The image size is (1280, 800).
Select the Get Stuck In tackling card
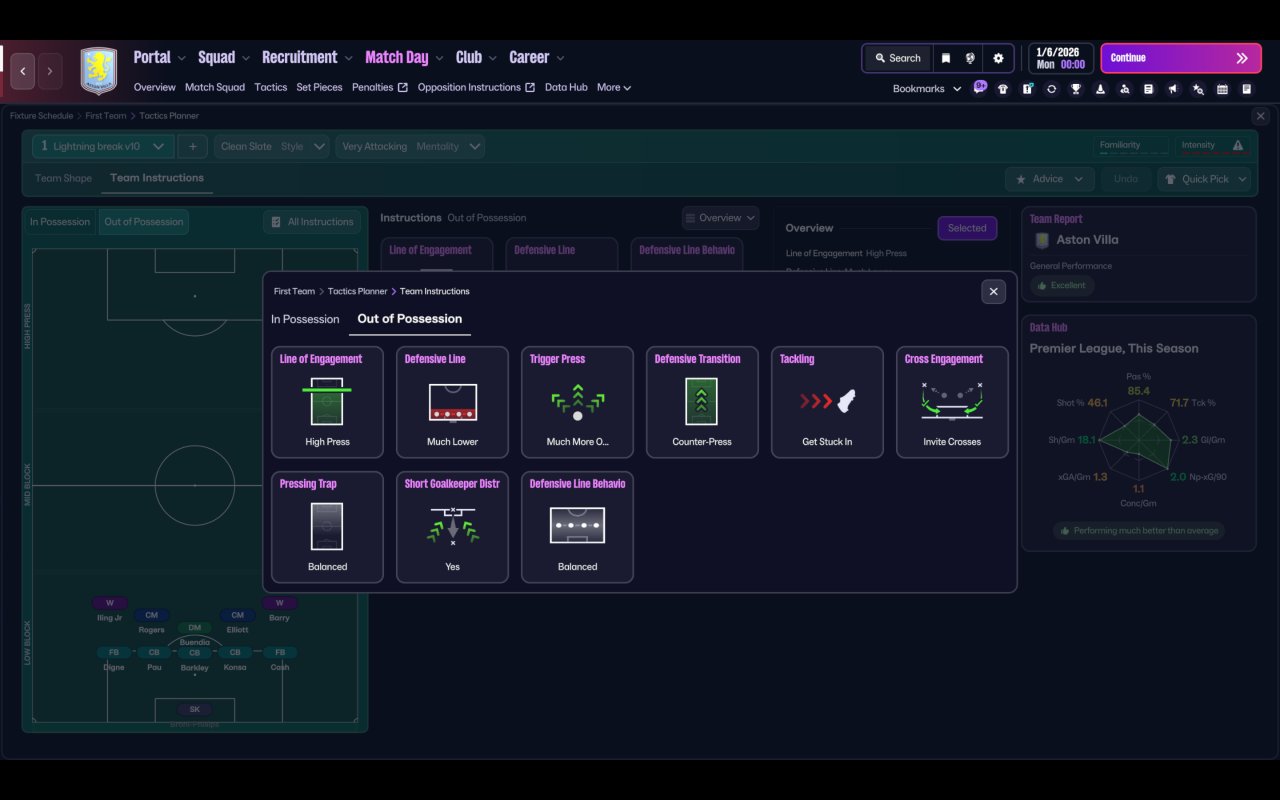(x=827, y=402)
